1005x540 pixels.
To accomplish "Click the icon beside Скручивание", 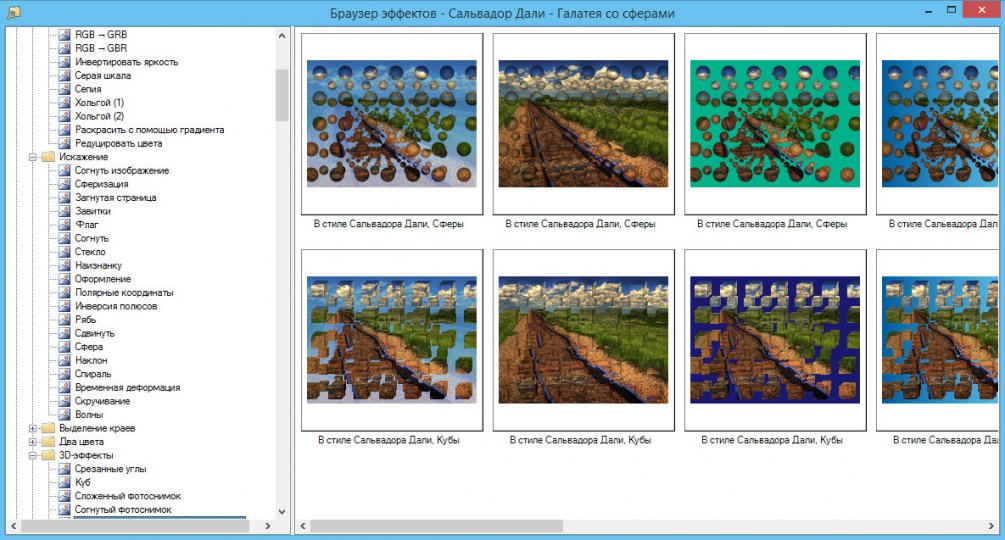I will (x=64, y=401).
